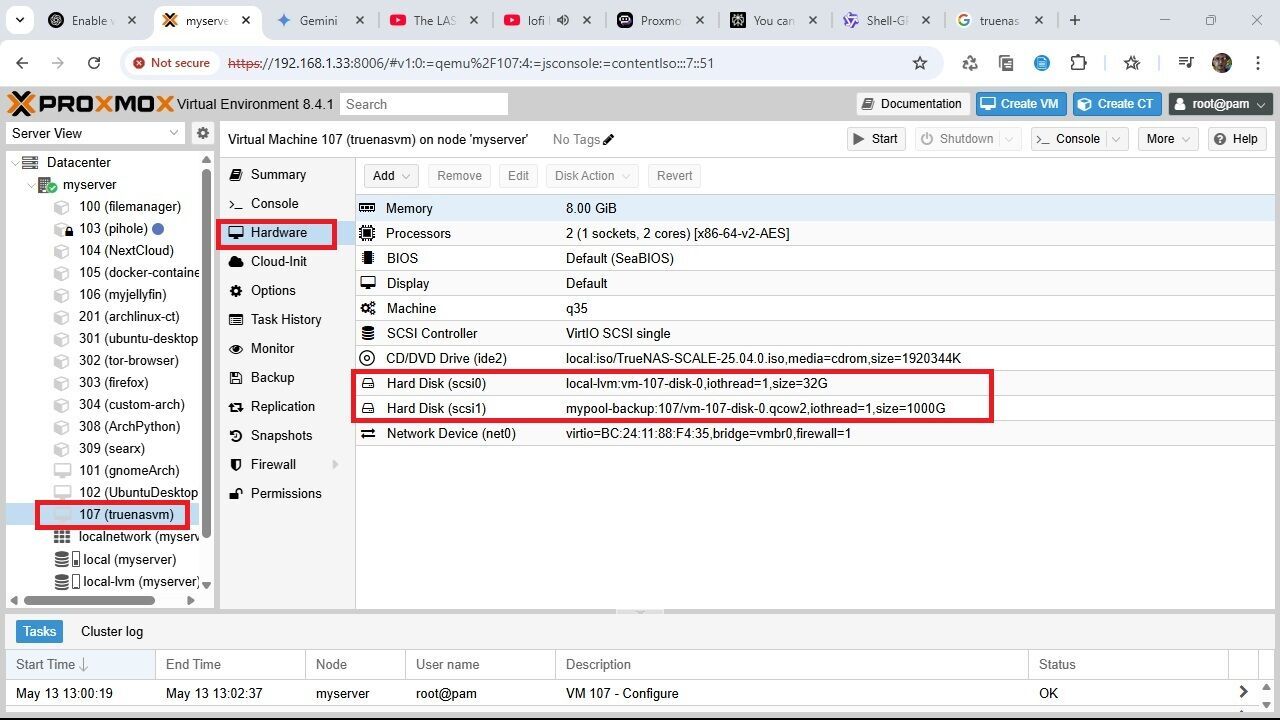This screenshot has height=720, width=1280.
Task: Bookmark this page with the star icon
Action: [x=919, y=63]
